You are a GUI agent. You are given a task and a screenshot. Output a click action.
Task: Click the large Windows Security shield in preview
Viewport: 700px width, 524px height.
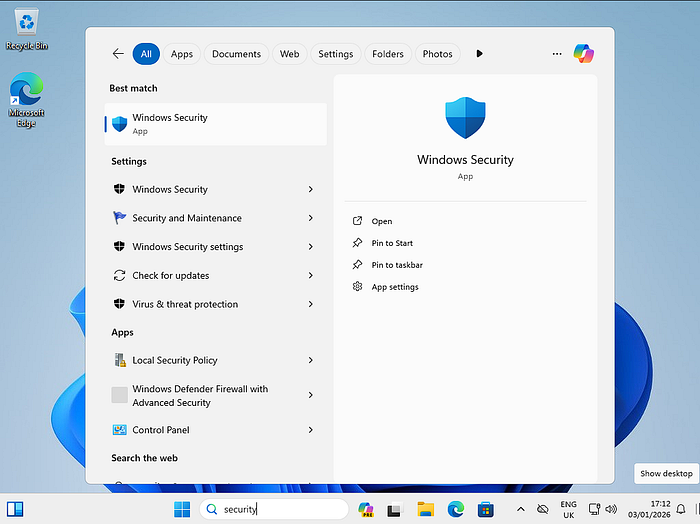[465, 117]
